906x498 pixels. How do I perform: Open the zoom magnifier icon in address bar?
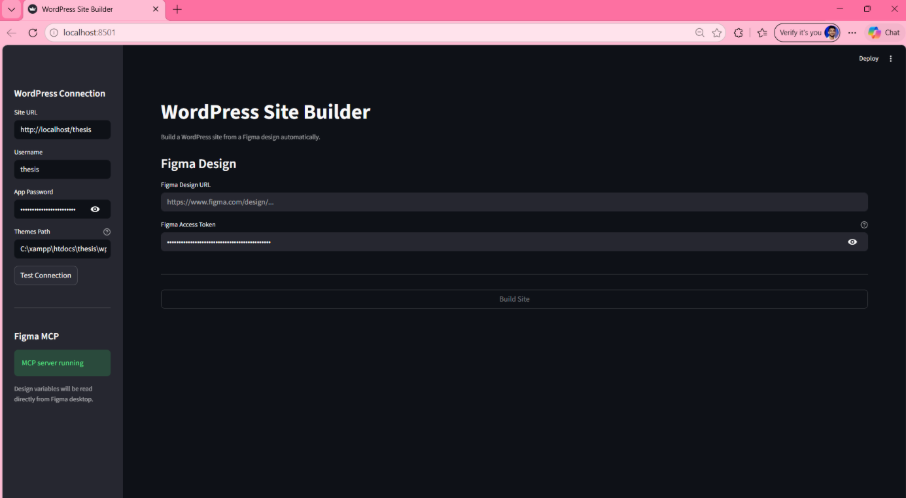[x=699, y=33]
